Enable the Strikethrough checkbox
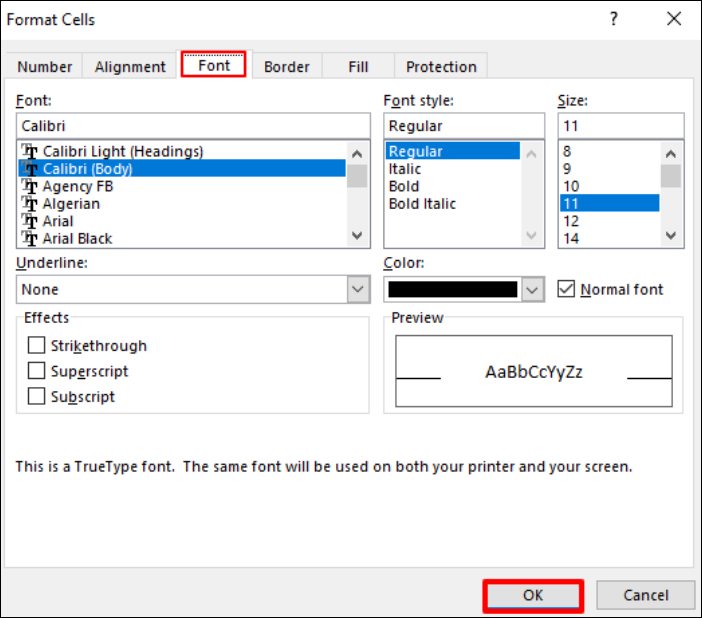This screenshot has width=702, height=618. pyautogui.click(x=37, y=346)
